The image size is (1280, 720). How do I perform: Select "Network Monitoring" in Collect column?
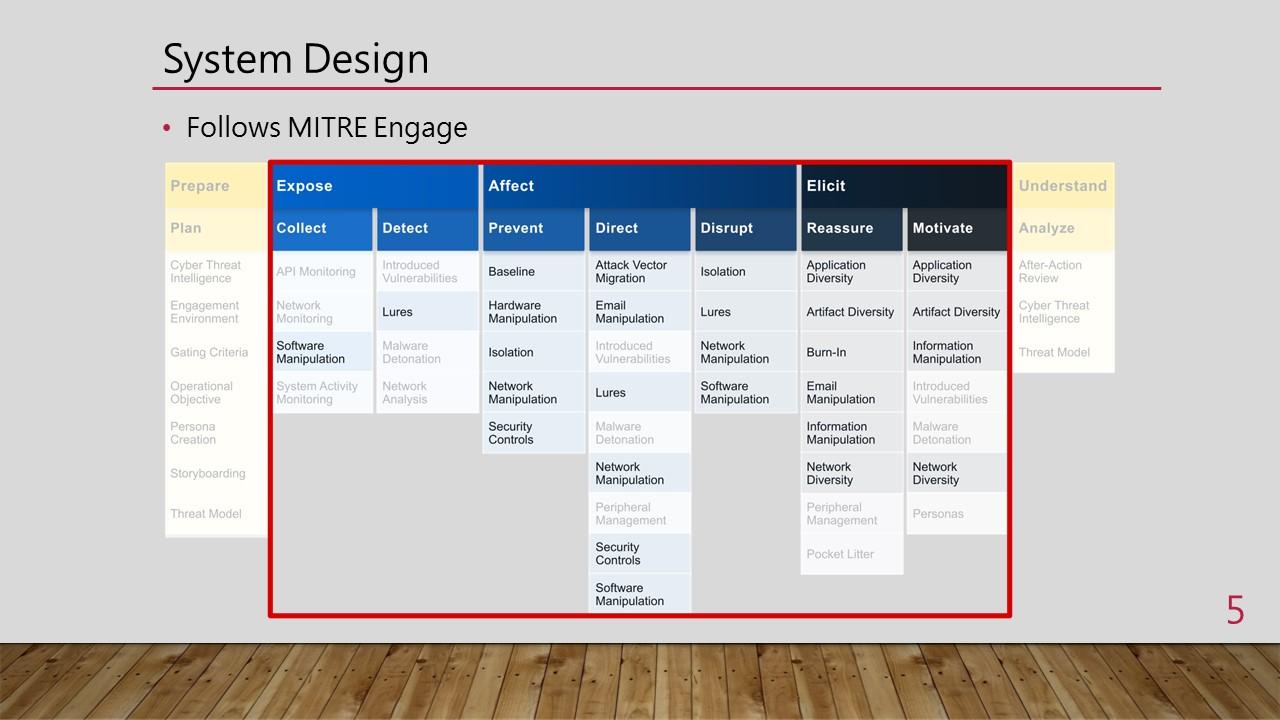pyautogui.click(x=321, y=312)
